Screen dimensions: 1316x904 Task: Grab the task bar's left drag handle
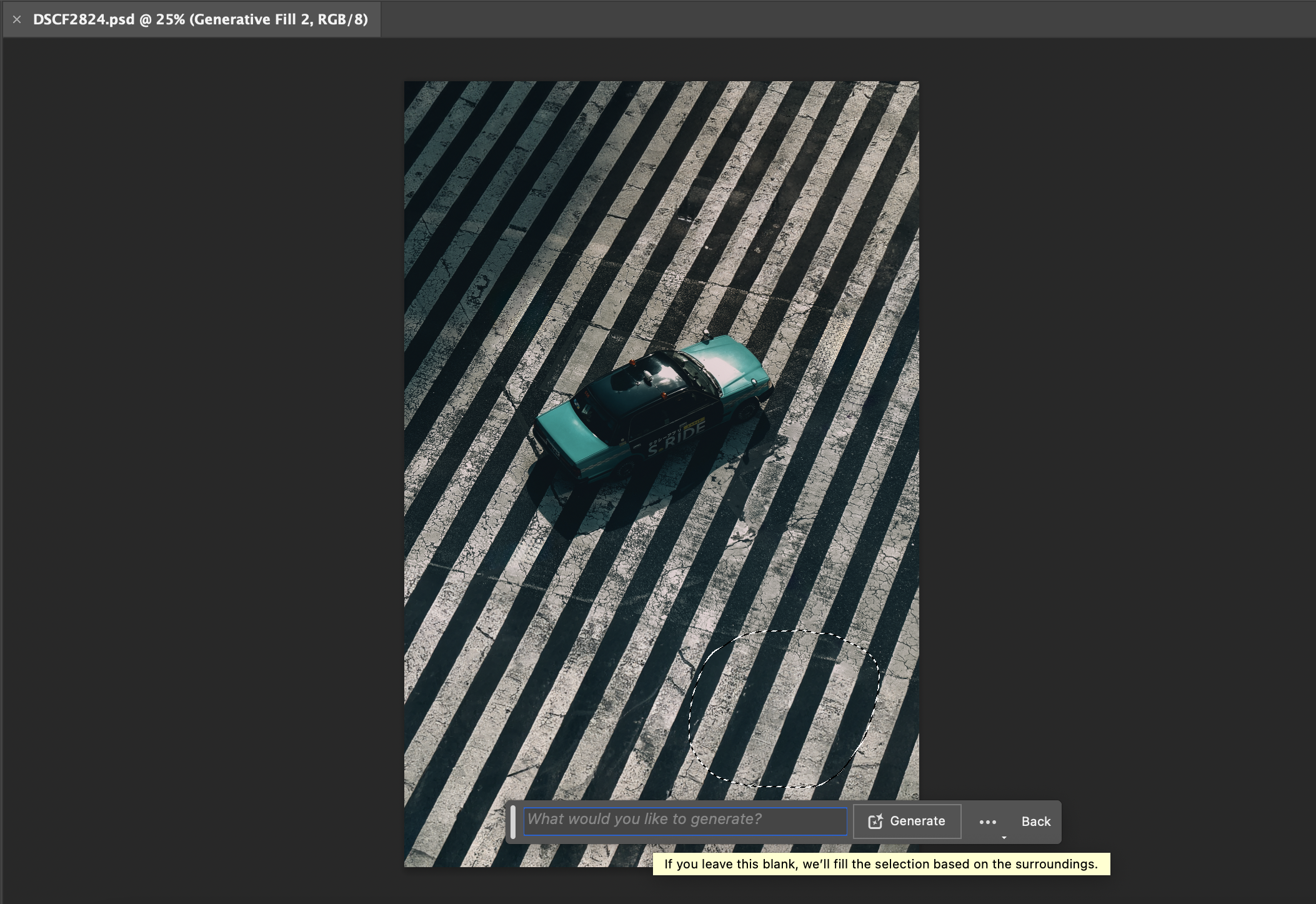(x=513, y=822)
